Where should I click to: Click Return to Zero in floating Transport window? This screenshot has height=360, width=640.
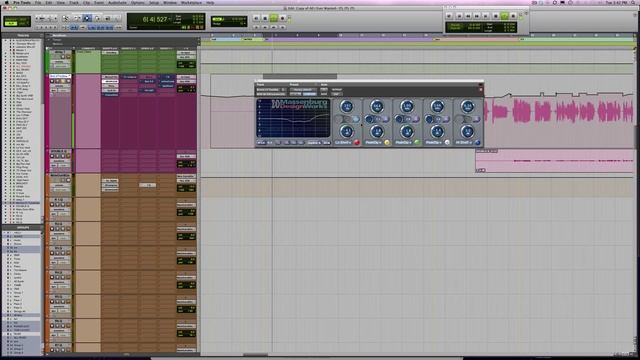coord(460,16)
